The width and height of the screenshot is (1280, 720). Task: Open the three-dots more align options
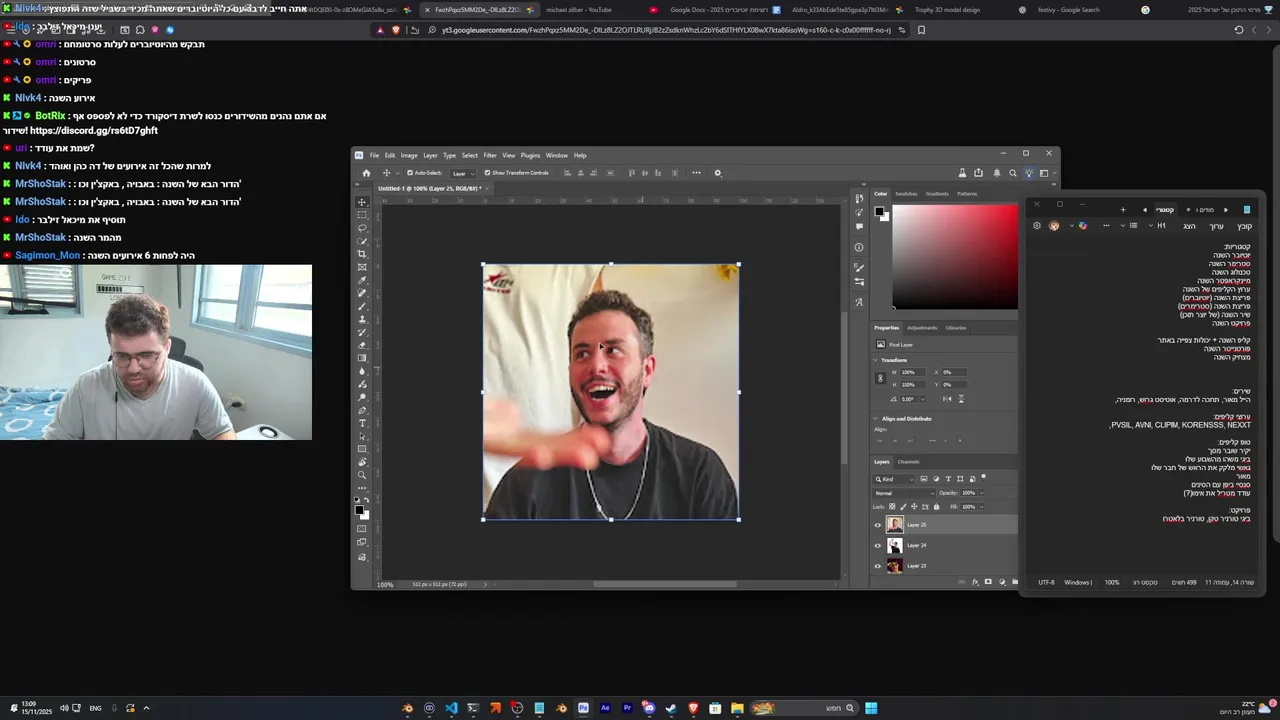coord(697,173)
